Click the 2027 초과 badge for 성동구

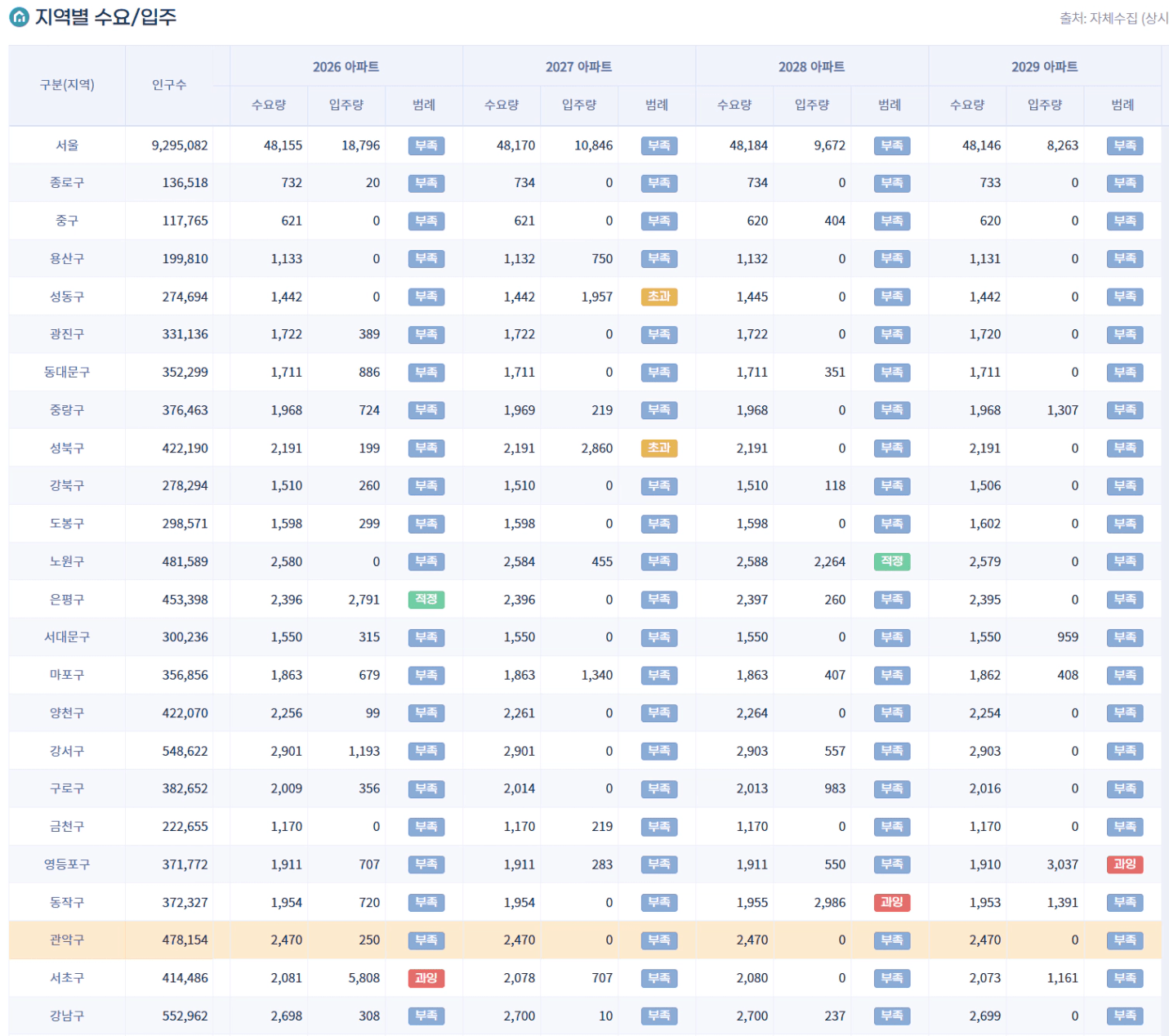coord(658,297)
